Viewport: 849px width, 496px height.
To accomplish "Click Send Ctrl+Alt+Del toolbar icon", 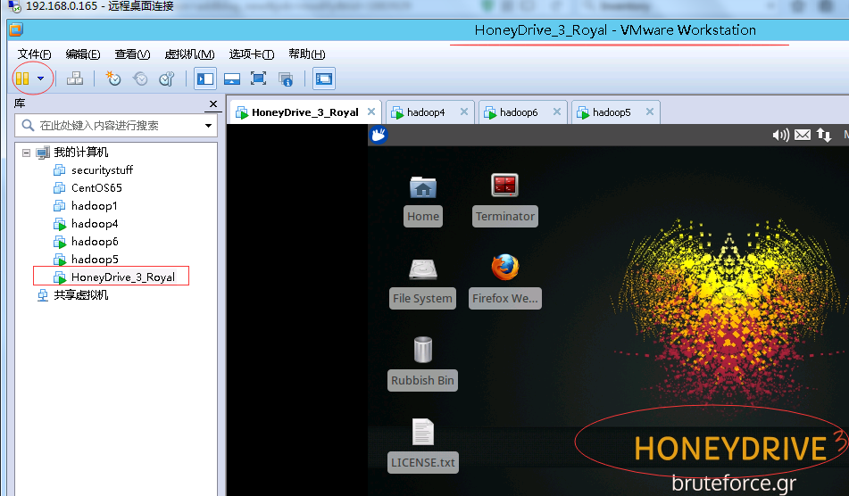I will [x=75, y=79].
